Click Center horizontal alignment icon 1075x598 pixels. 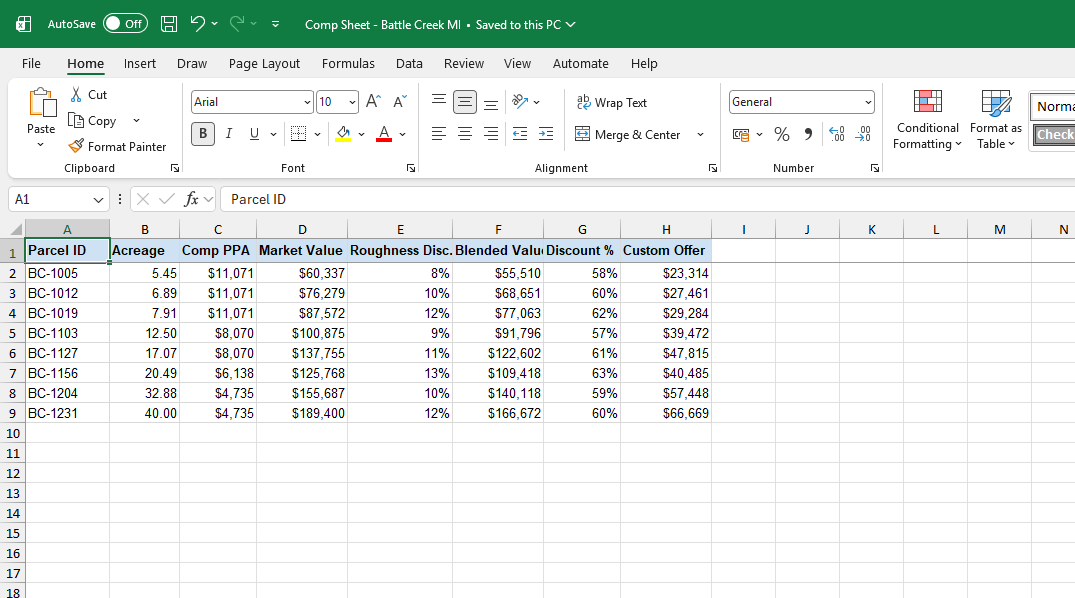(x=465, y=134)
